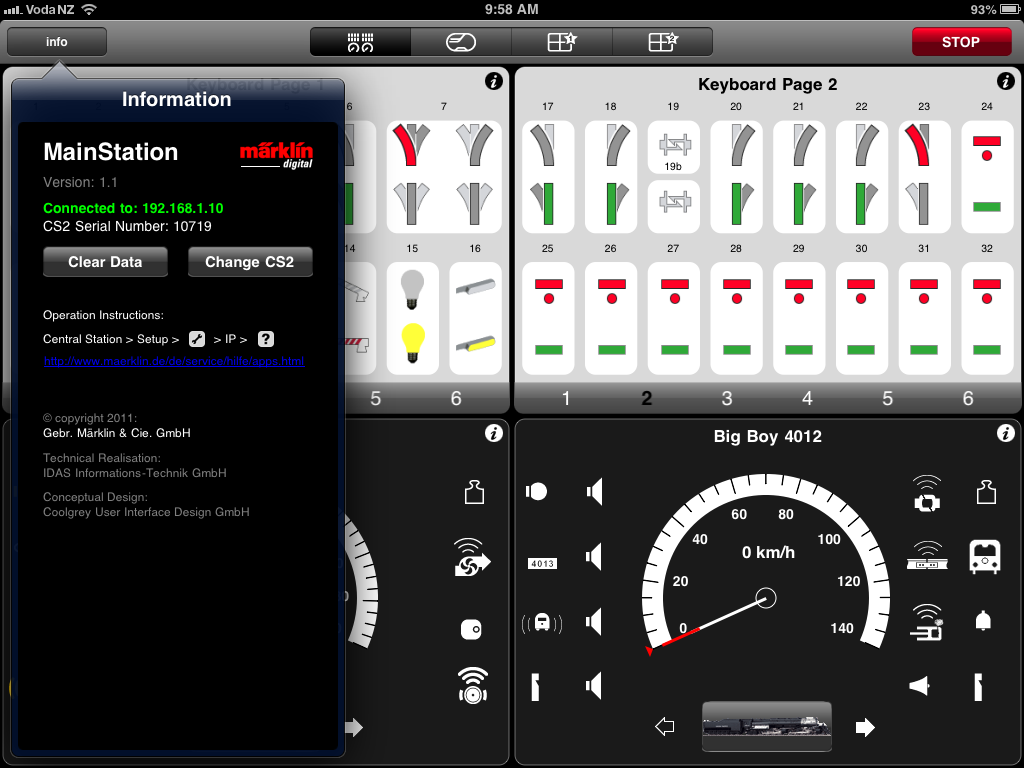The width and height of the screenshot is (1024, 768).
Task: Open the left locomotive panel info icon
Action: click(494, 433)
